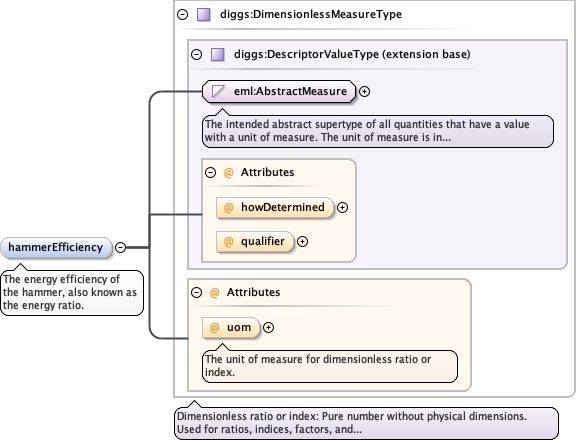Expand the howDetermined attribute

pos(343,208)
